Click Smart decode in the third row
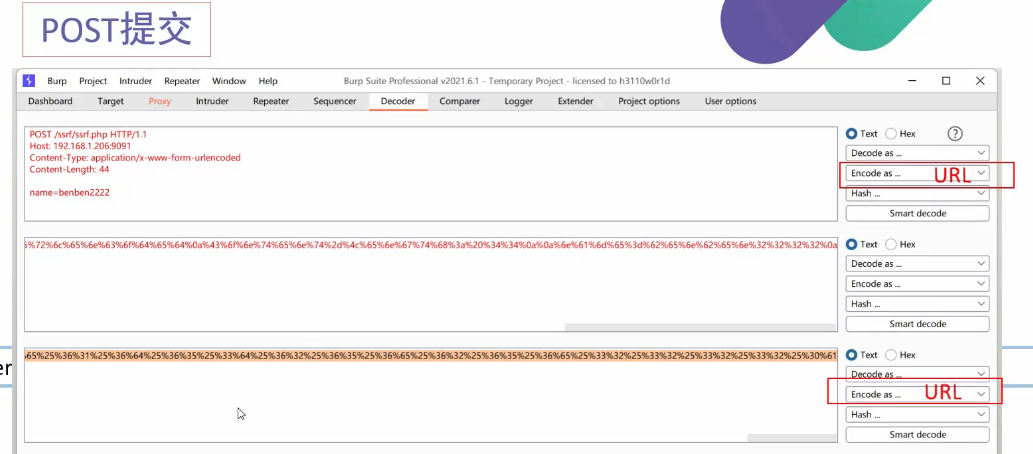This screenshot has width=1033, height=454. pos(917,434)
